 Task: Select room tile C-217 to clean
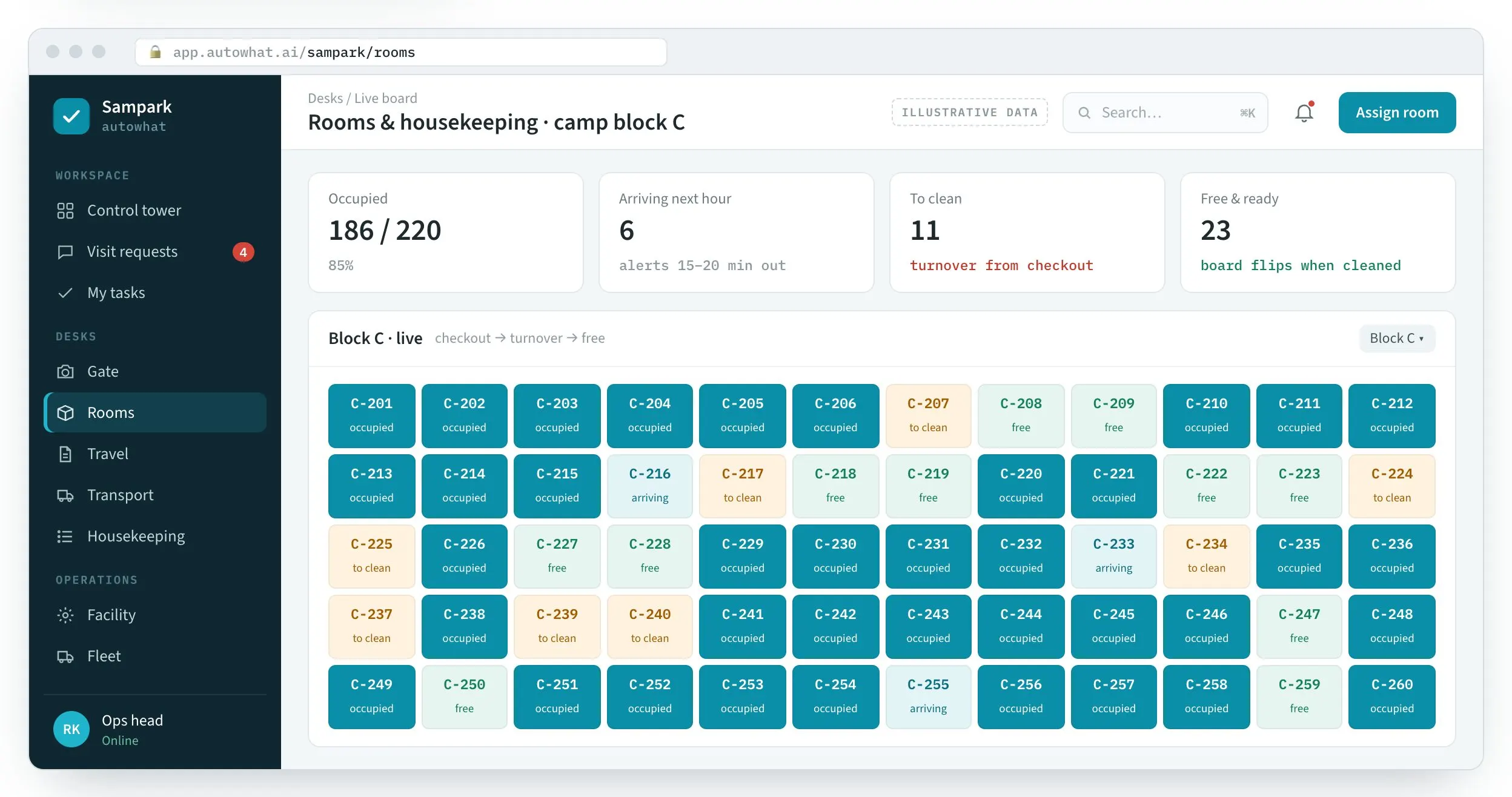pos(742,486)
